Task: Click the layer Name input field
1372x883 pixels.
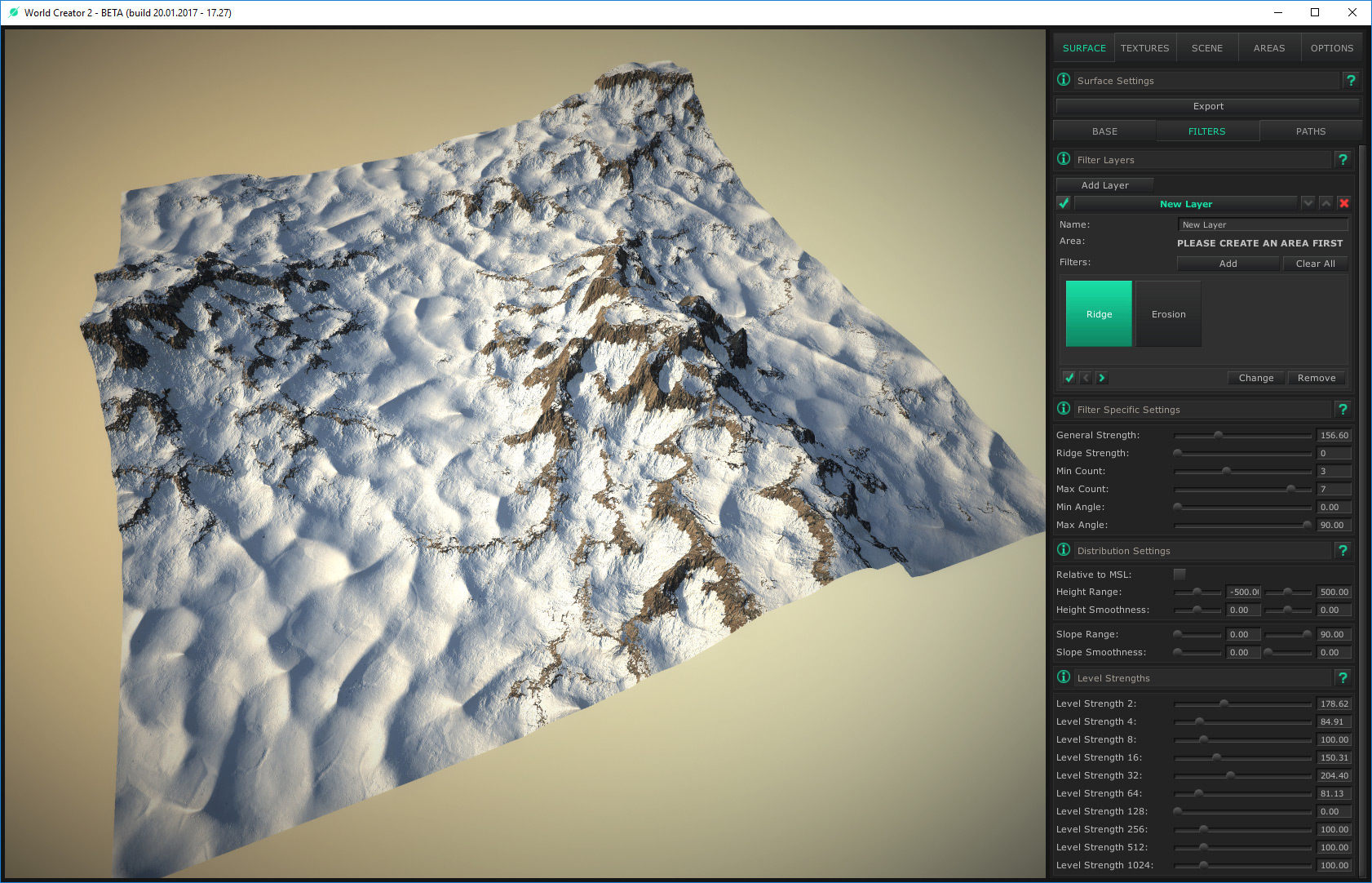Action: click(x=1263, y=224)
